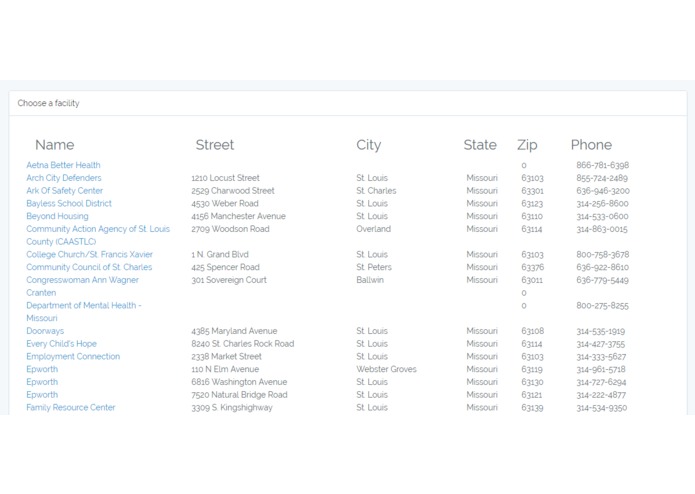695x494 pixels.
Task: Click zip cell '63301'
Action: (x=532, y=191)
